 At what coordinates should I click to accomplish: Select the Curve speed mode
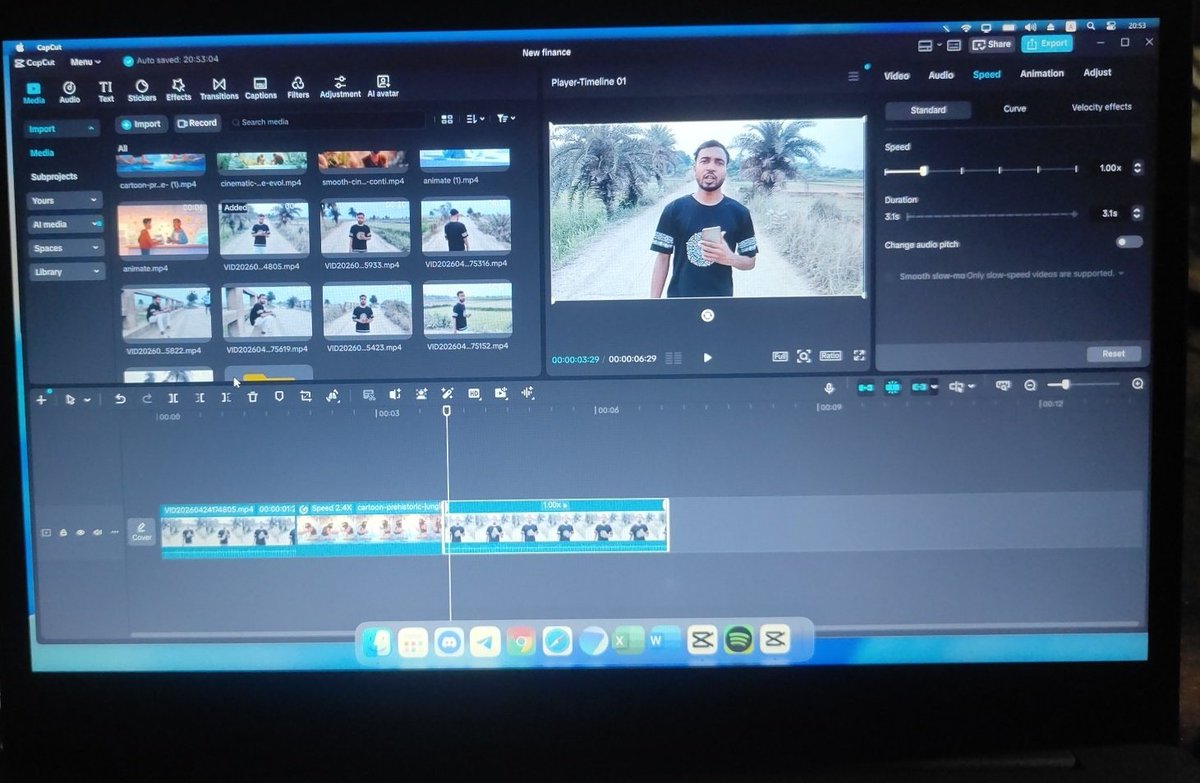tap(1014, 109)
